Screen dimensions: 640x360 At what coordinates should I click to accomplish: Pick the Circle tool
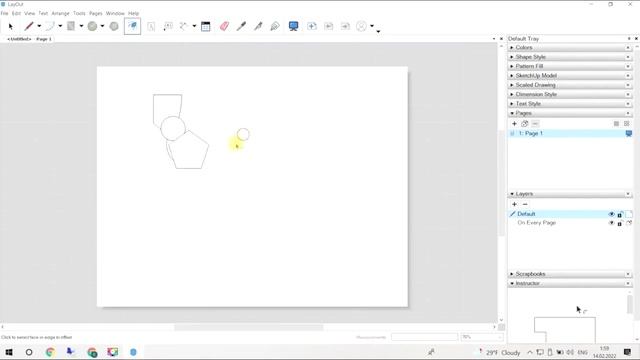pos(93,27)
